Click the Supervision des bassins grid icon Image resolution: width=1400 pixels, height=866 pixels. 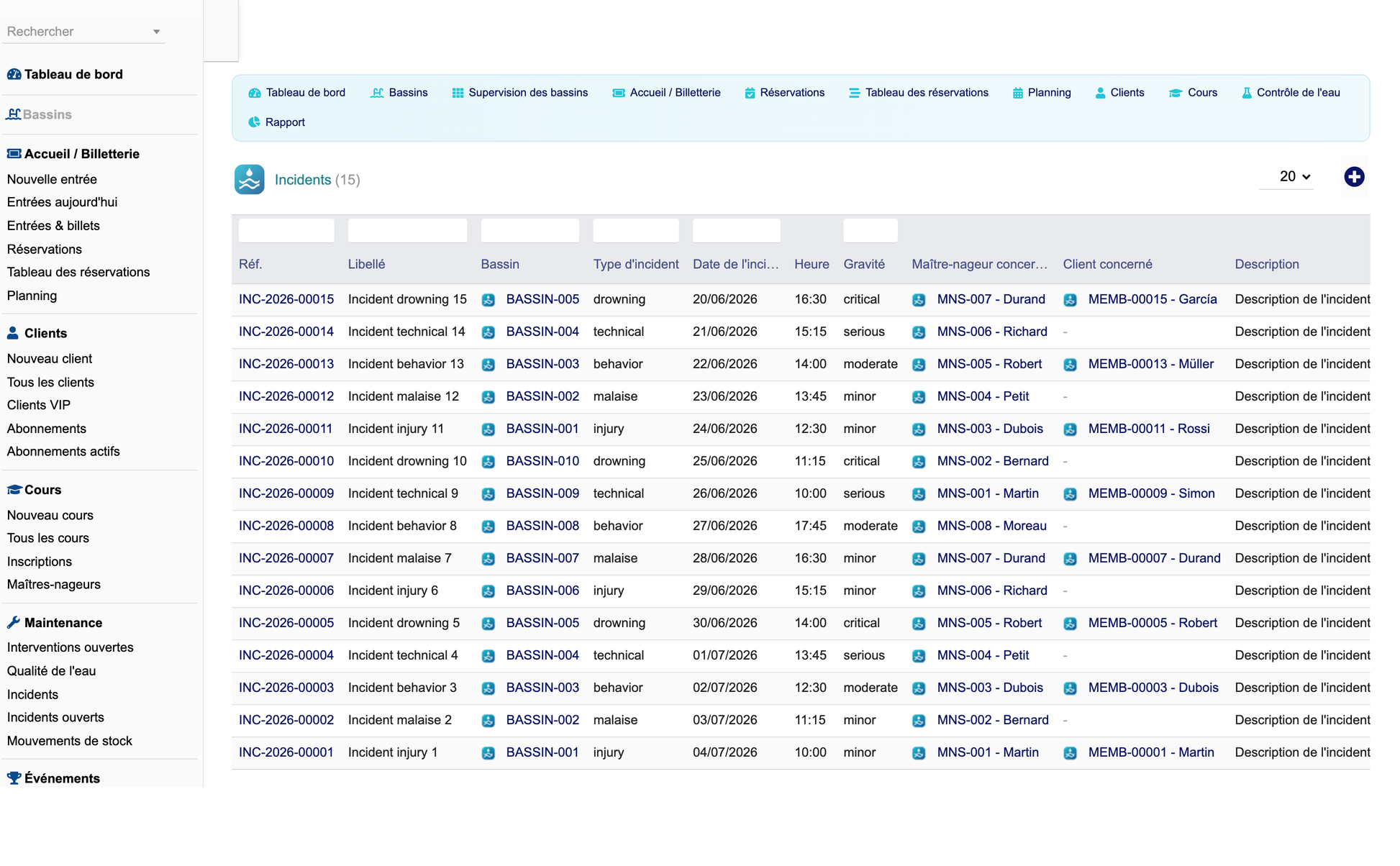(x=458, y=93)
